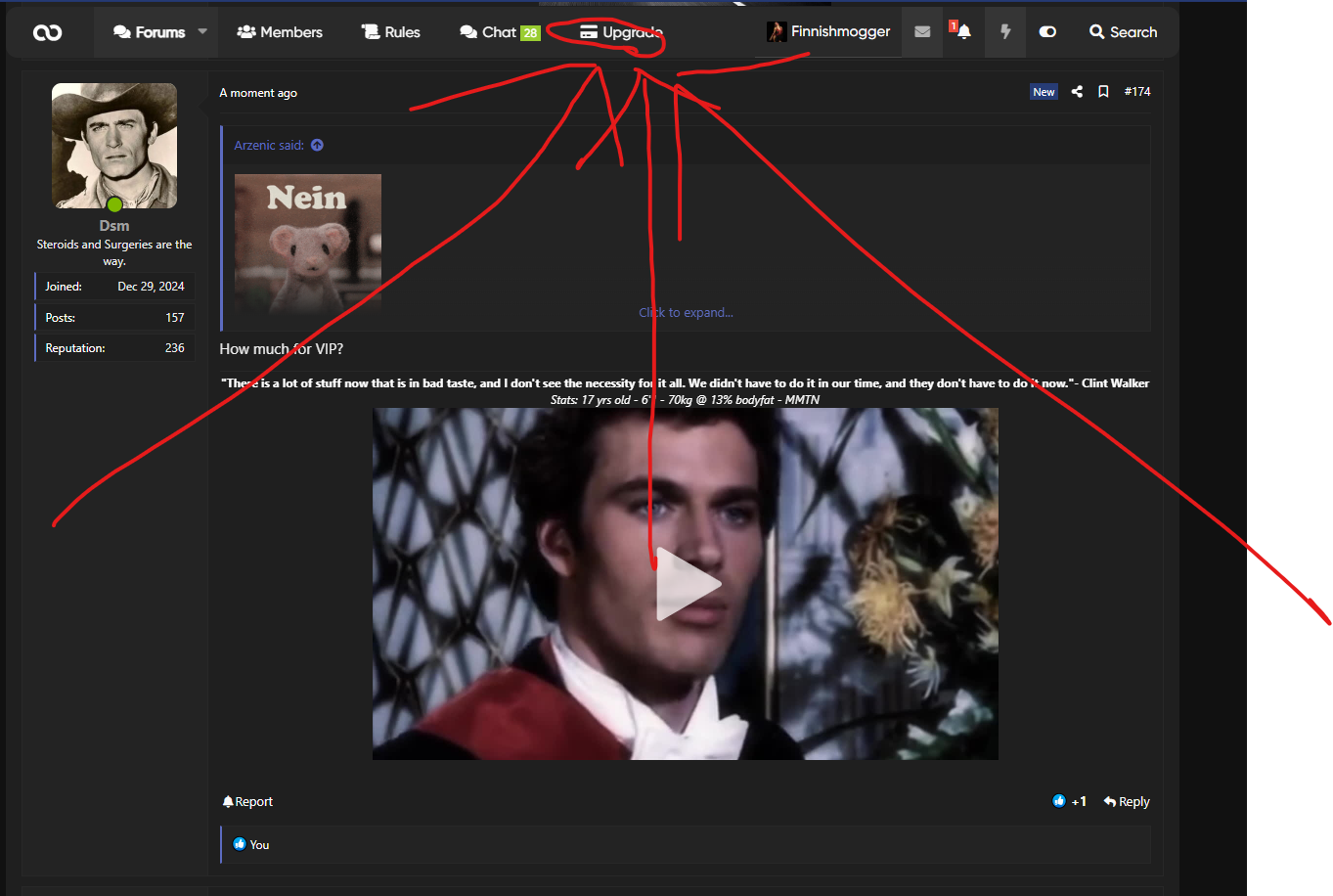Play the video in the signature
The width and height of the screenshot is (1333, 896).
(688, 584)
